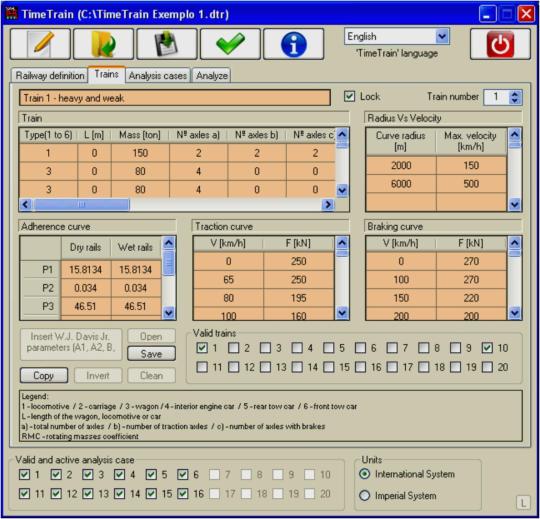Click Insert W.J. Davis Jr. parameters button

coord(71,344)
